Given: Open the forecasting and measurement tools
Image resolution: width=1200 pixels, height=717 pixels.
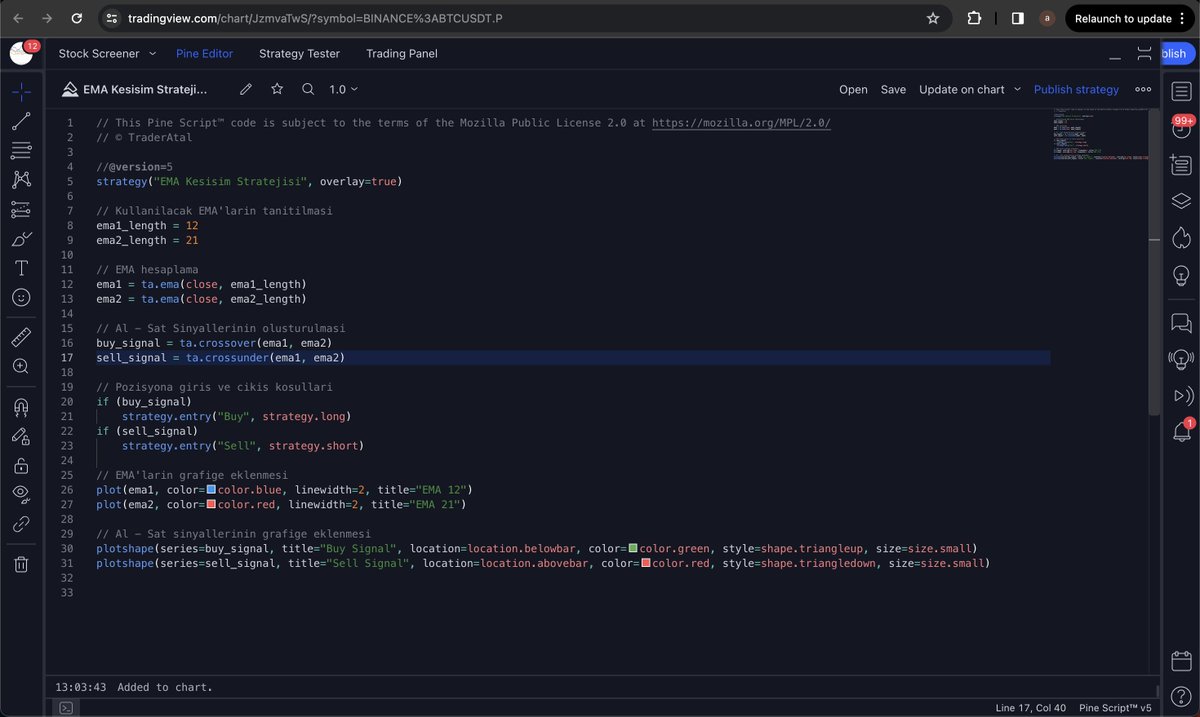Looking at the screenshot, I should 21,210.
